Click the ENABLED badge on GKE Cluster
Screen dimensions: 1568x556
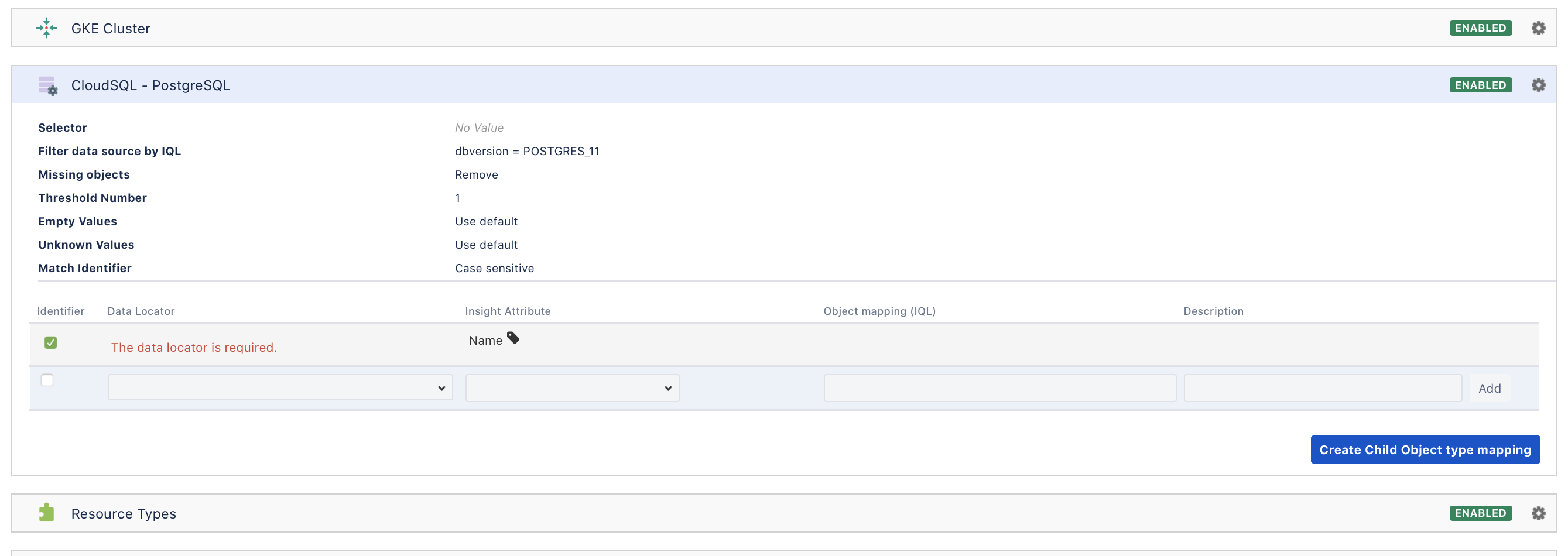pos(1480,28)
